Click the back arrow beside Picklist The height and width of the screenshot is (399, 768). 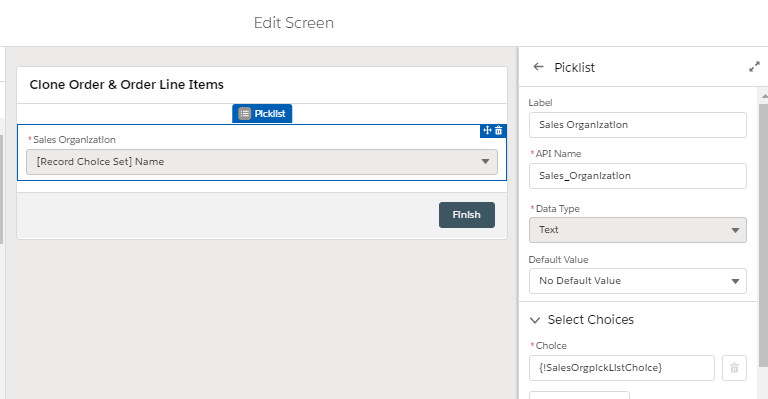[538, 67]
